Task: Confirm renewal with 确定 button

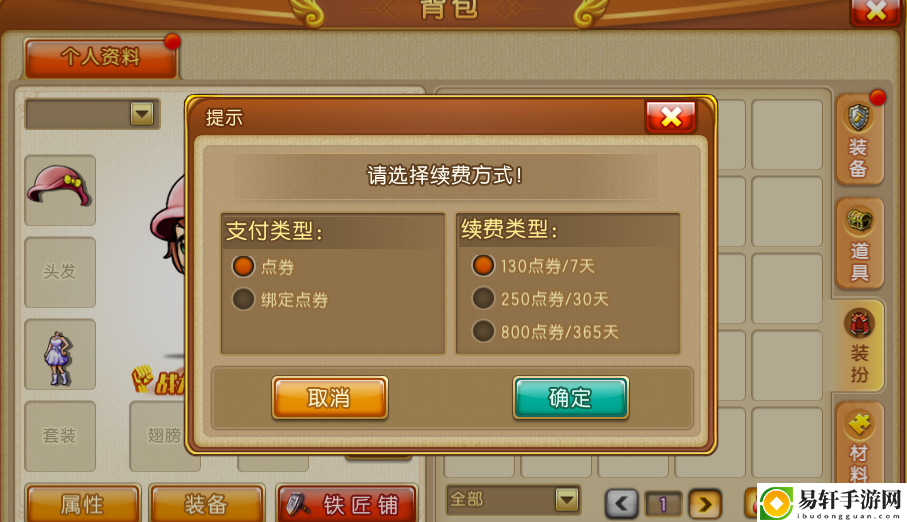Action: point(570,398)
